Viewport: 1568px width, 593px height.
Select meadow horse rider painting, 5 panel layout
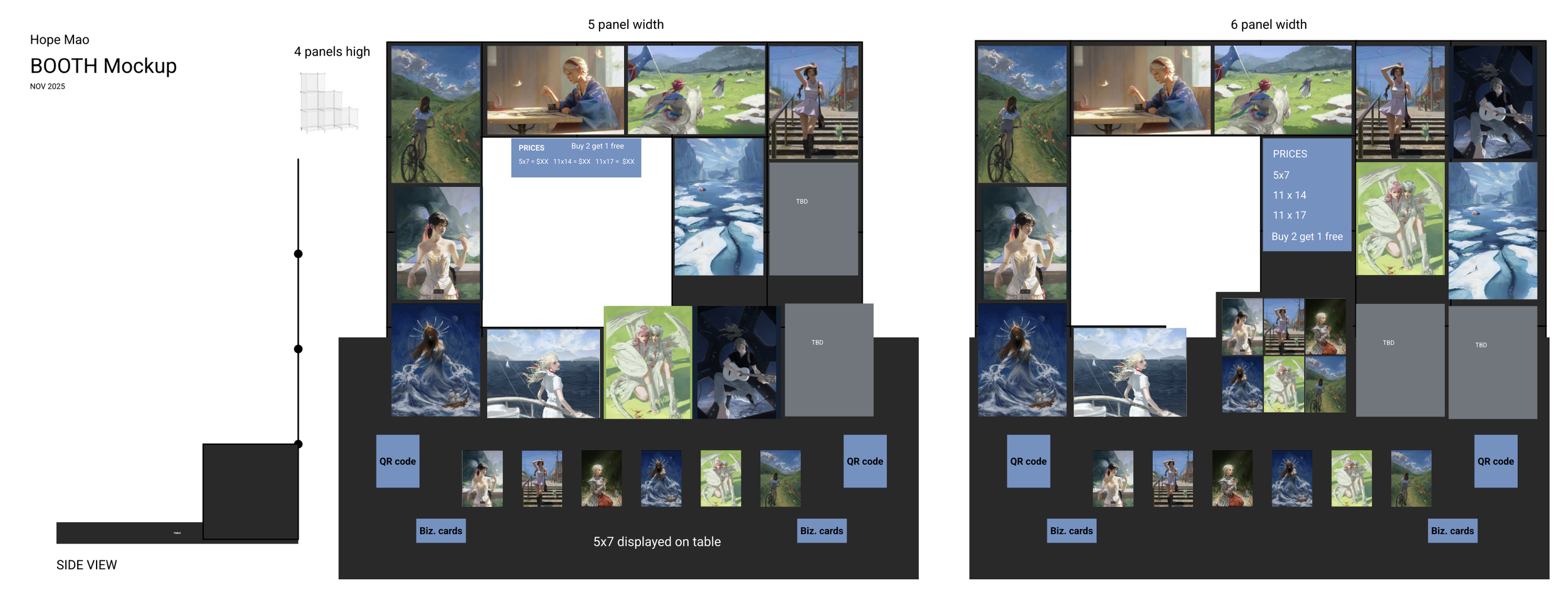coord(696,90)
